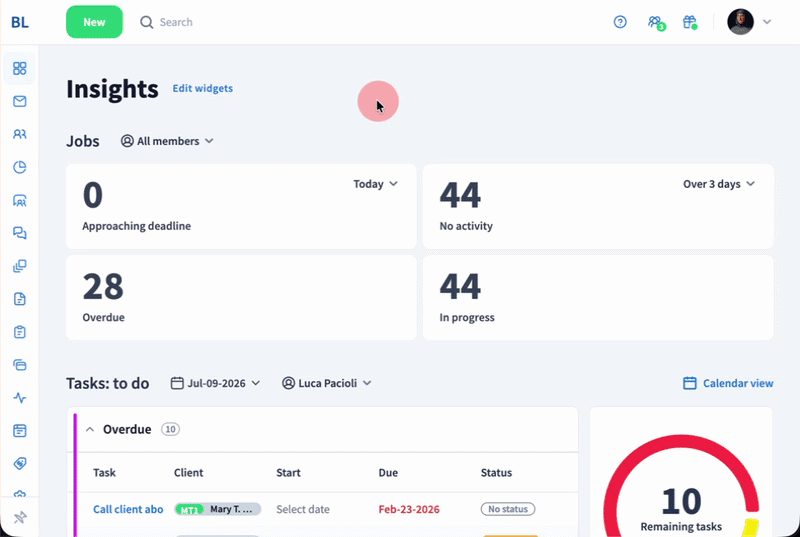Open the chat bubbles icon in sidebar

(19, 233)
